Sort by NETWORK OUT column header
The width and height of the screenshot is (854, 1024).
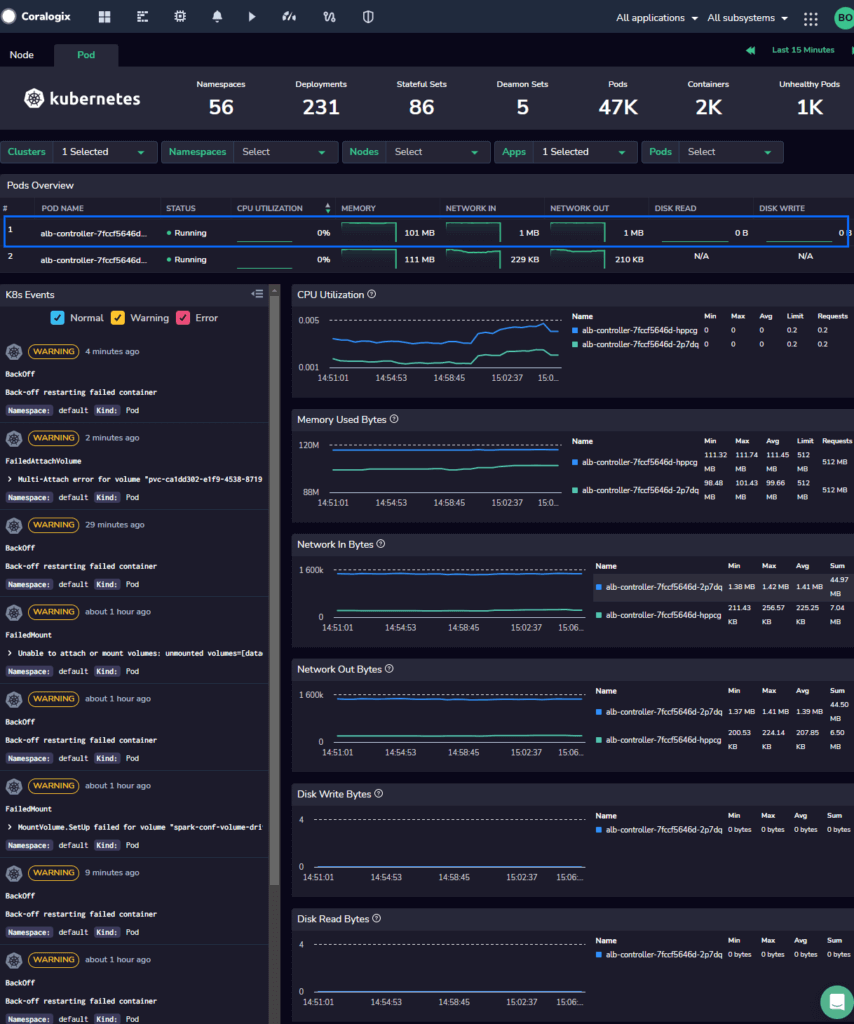pos(579,208)
